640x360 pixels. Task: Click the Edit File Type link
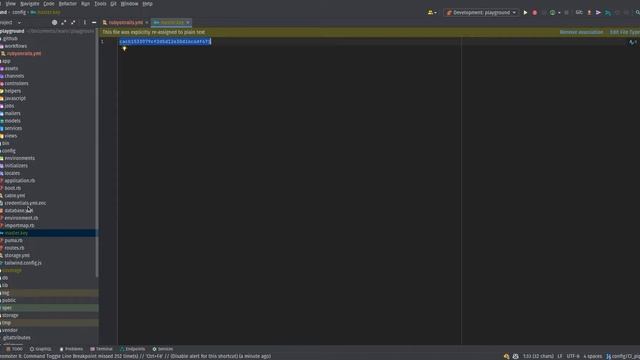[625, 32]
